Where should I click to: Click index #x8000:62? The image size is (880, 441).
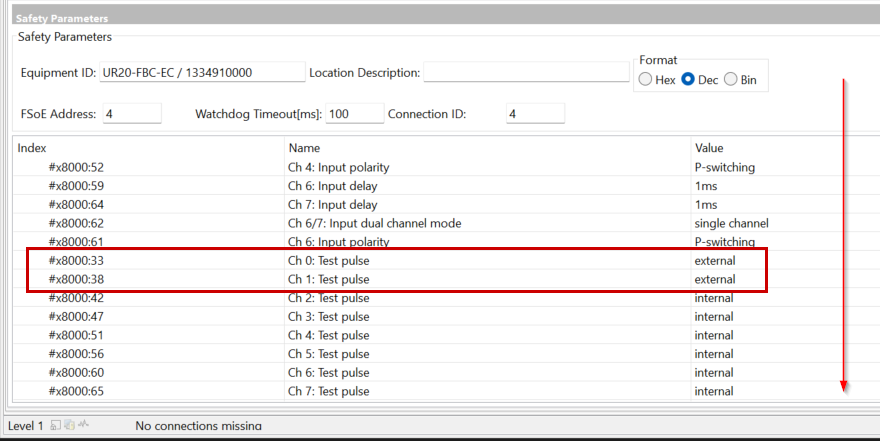(76, 223)
